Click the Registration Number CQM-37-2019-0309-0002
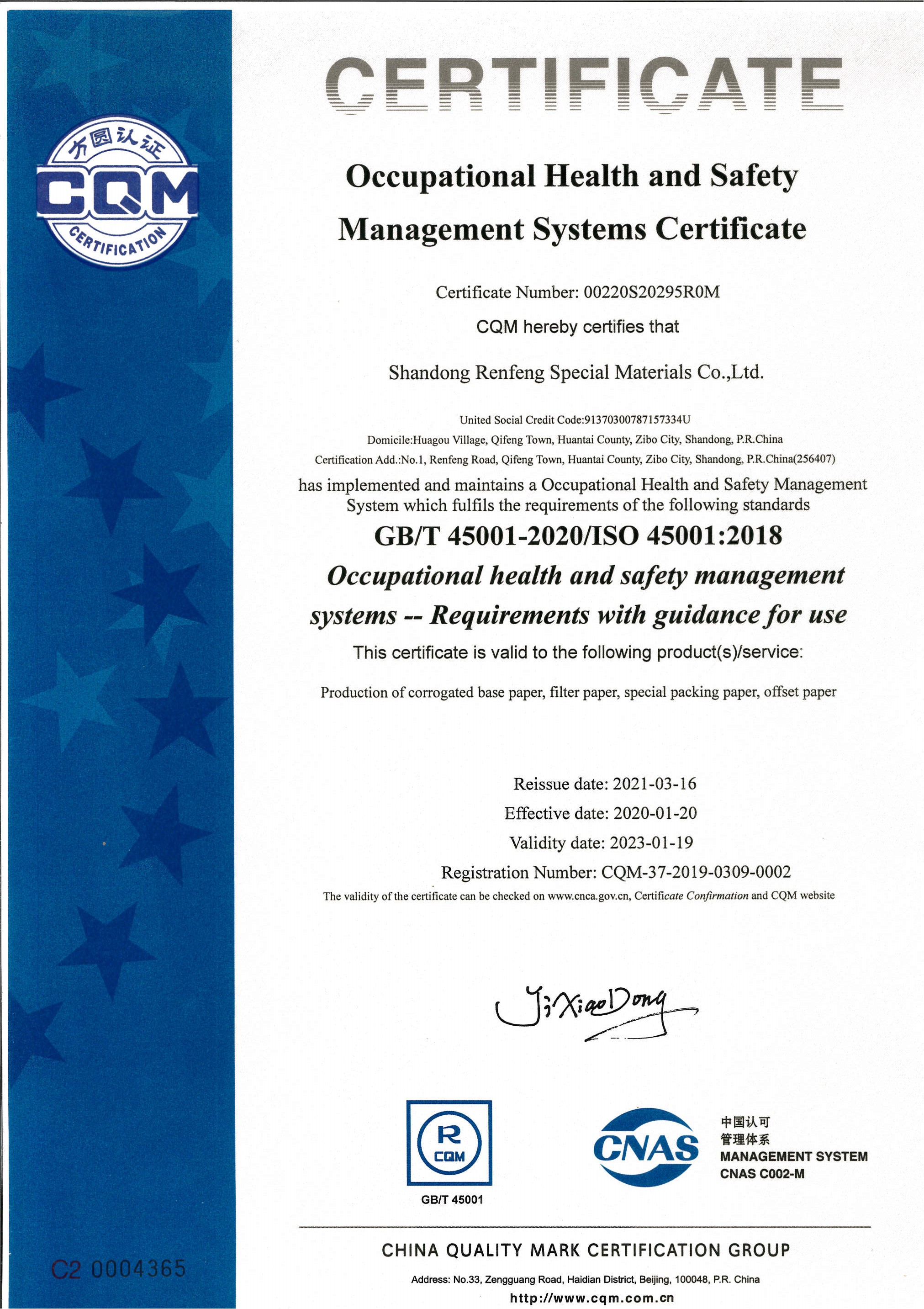This screenshot has width=924, height=1309. 616,872
